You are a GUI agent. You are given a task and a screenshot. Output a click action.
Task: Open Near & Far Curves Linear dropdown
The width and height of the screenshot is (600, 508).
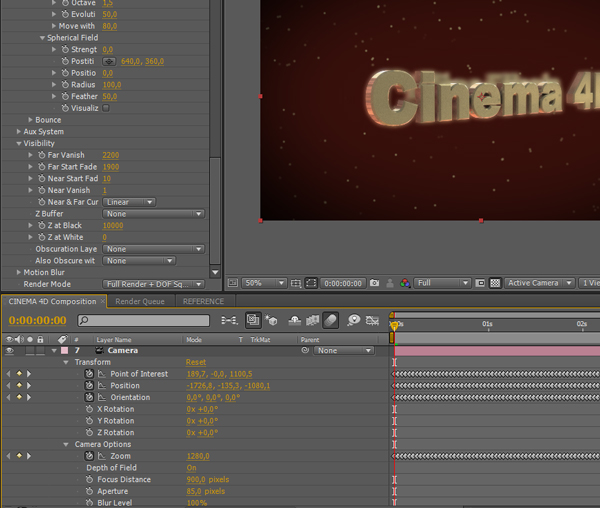[x=129, y=202]
